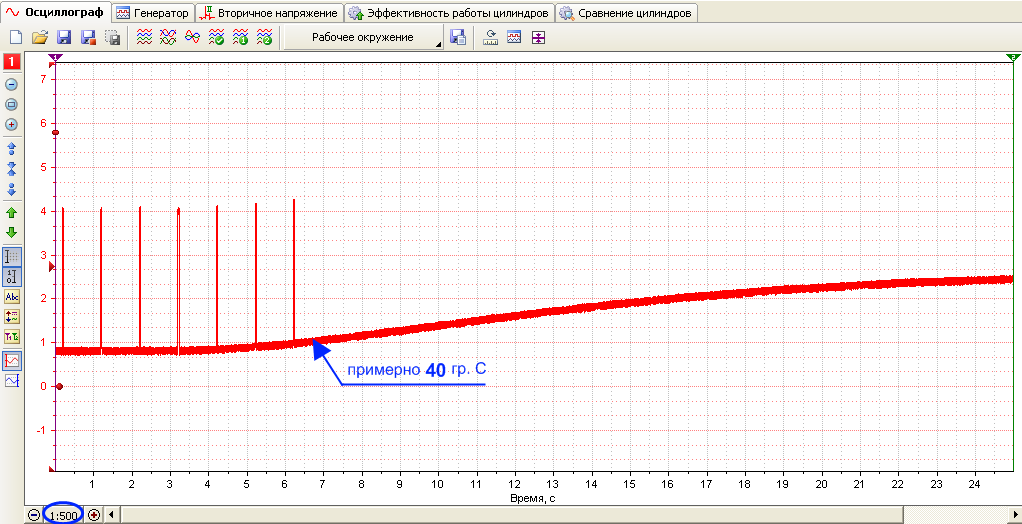Click vertical zoom out minus icon
Image resolution: width=1022 pixels, height=524 pixels.
12,85
